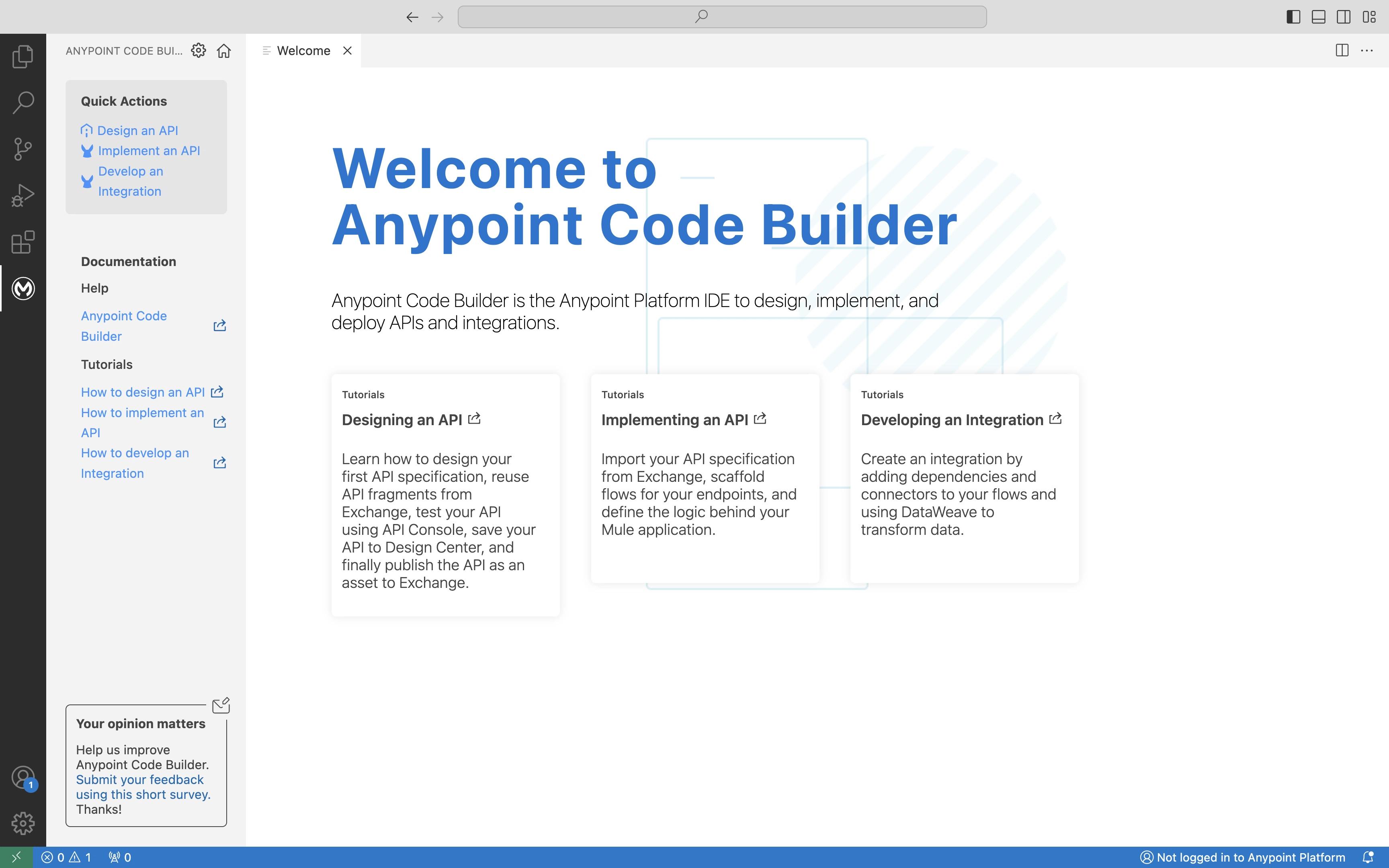Select the MuleSoft Anypoint icon in activity bar

tap(23, 288)
